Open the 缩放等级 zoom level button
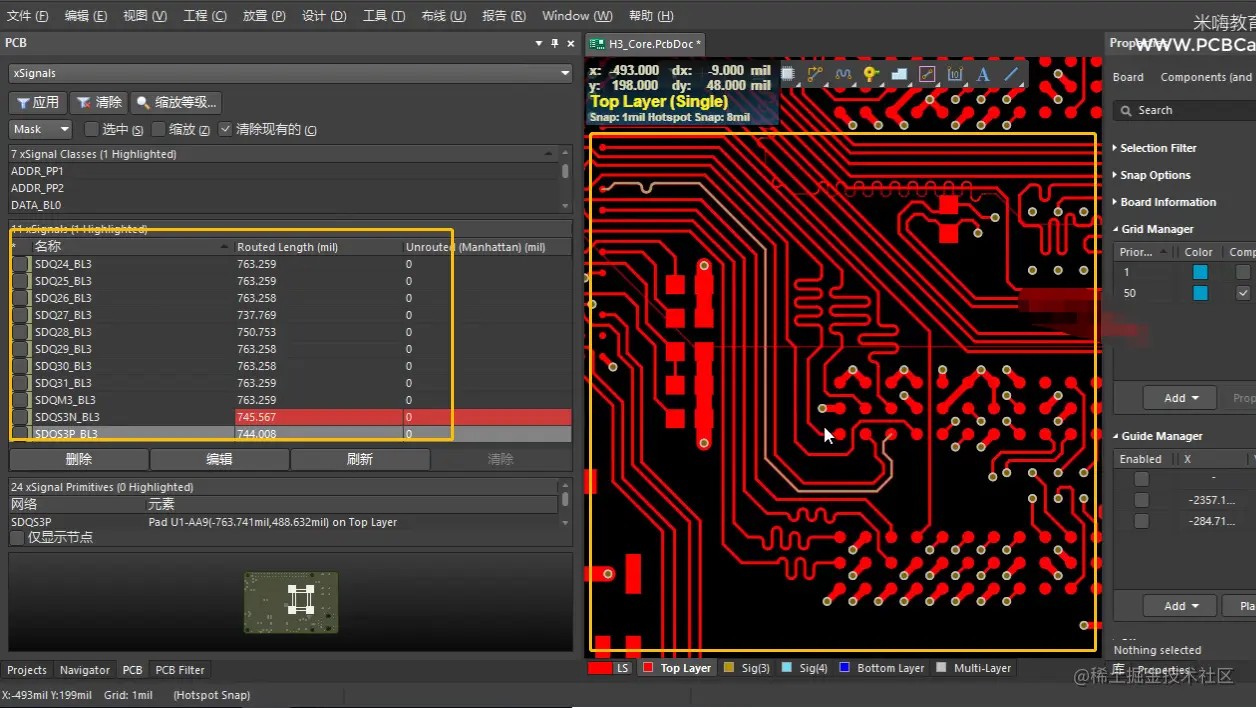1256x708 pixels. pos(176,102)
